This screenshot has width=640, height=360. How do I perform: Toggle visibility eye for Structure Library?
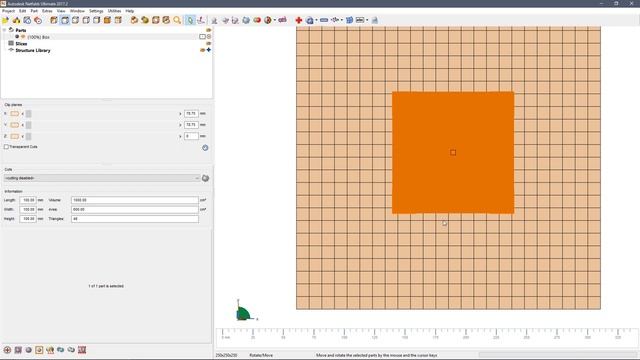tap(202, 50)
